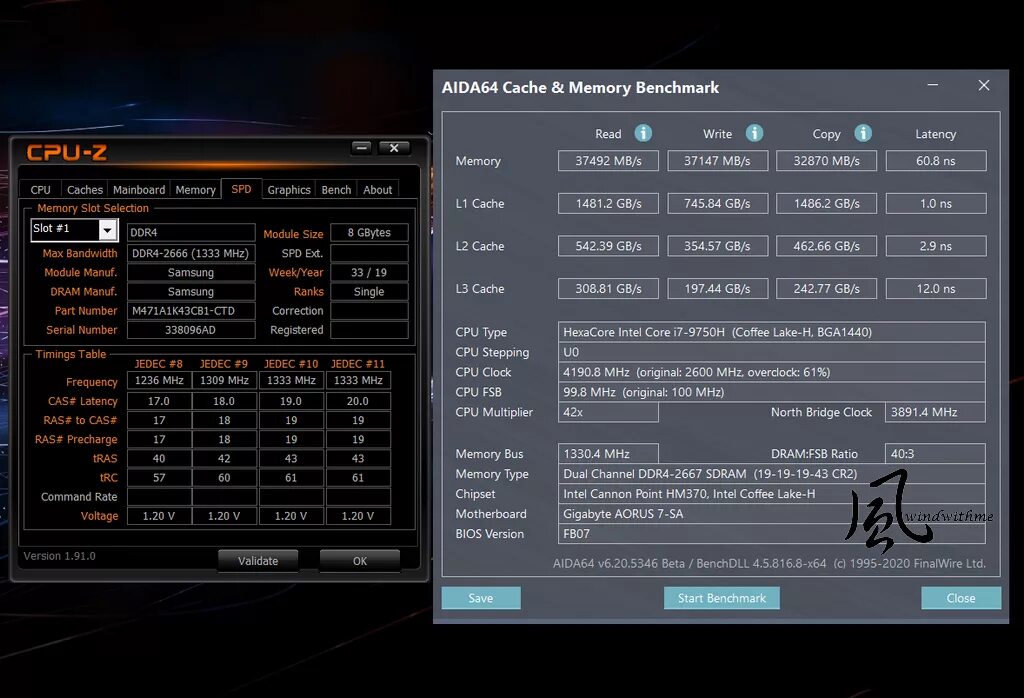This screenshot has height=698, width=1024.
Task: Click the JEDEC #9 frequency 1309 MHz
Action: point(225,380)
